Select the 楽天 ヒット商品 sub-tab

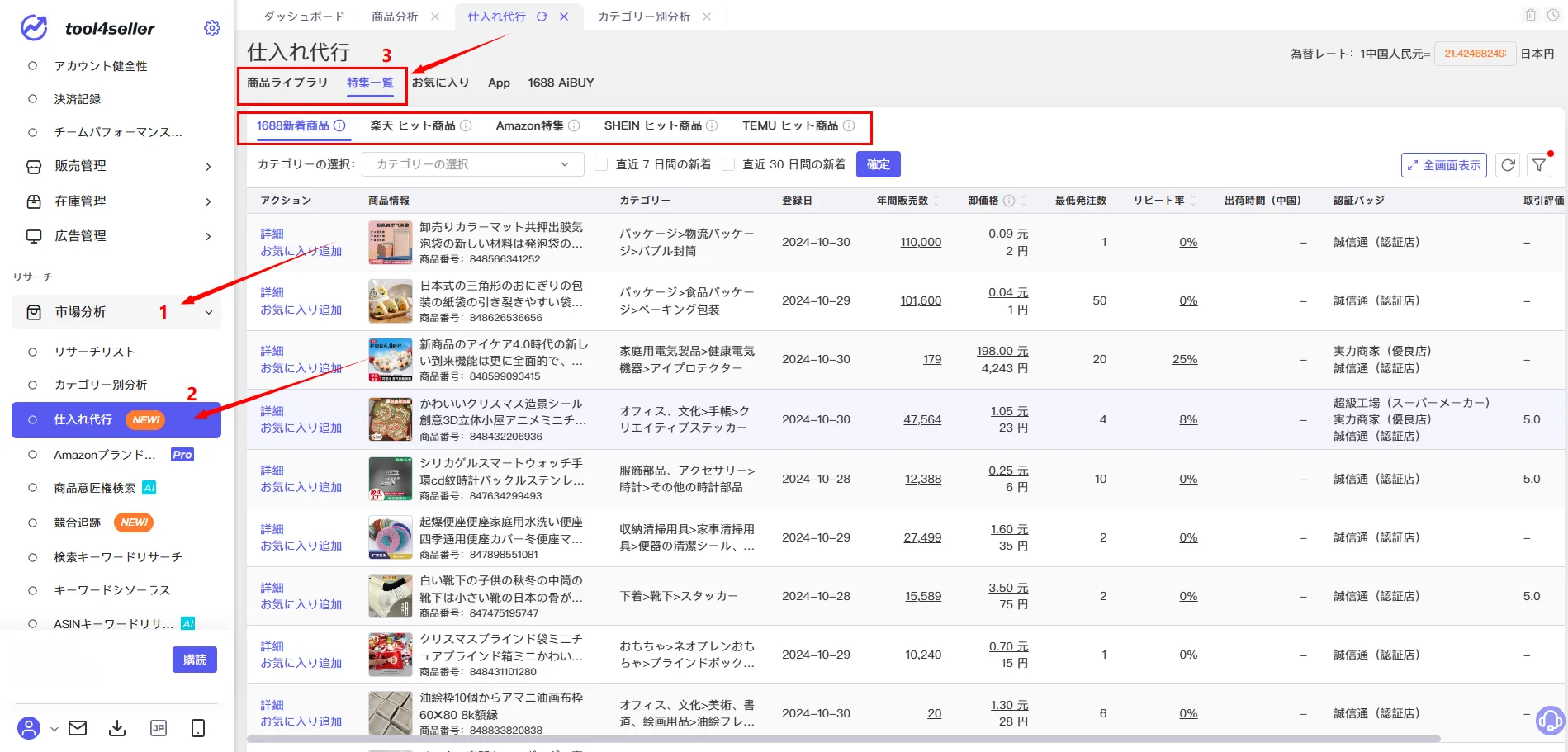click(413, 125)
